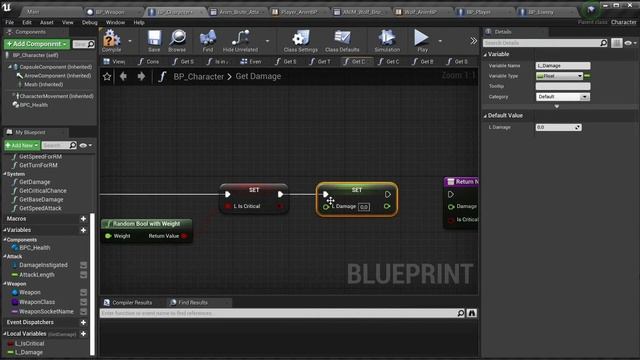Image resolution: width=640 pixels, height=360 pixels.
Task: Select GetCriticalChance function
Action: 42,191
